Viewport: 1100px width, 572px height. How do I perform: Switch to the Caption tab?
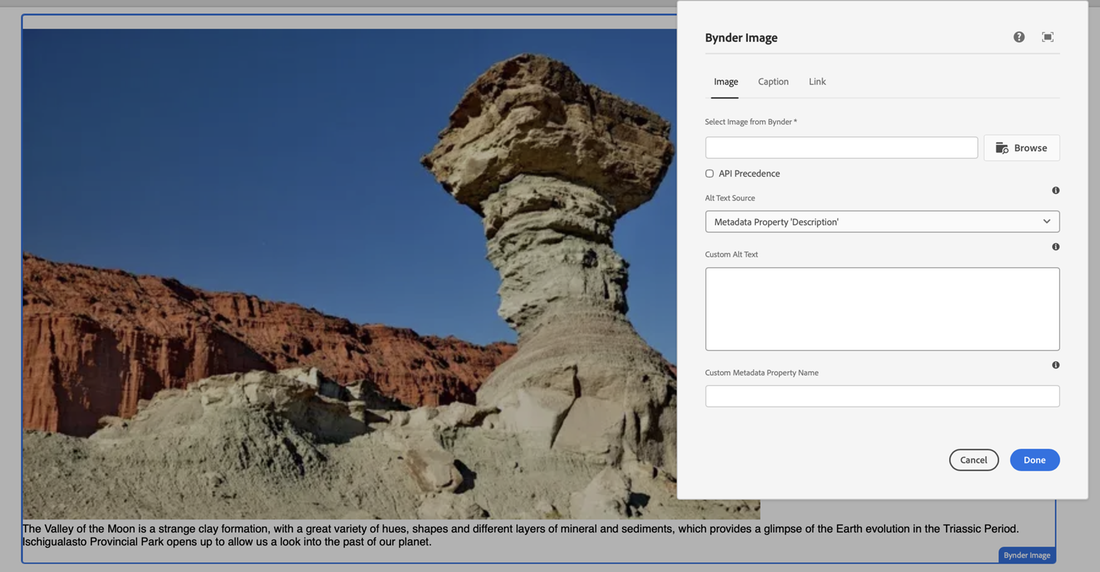773,82
